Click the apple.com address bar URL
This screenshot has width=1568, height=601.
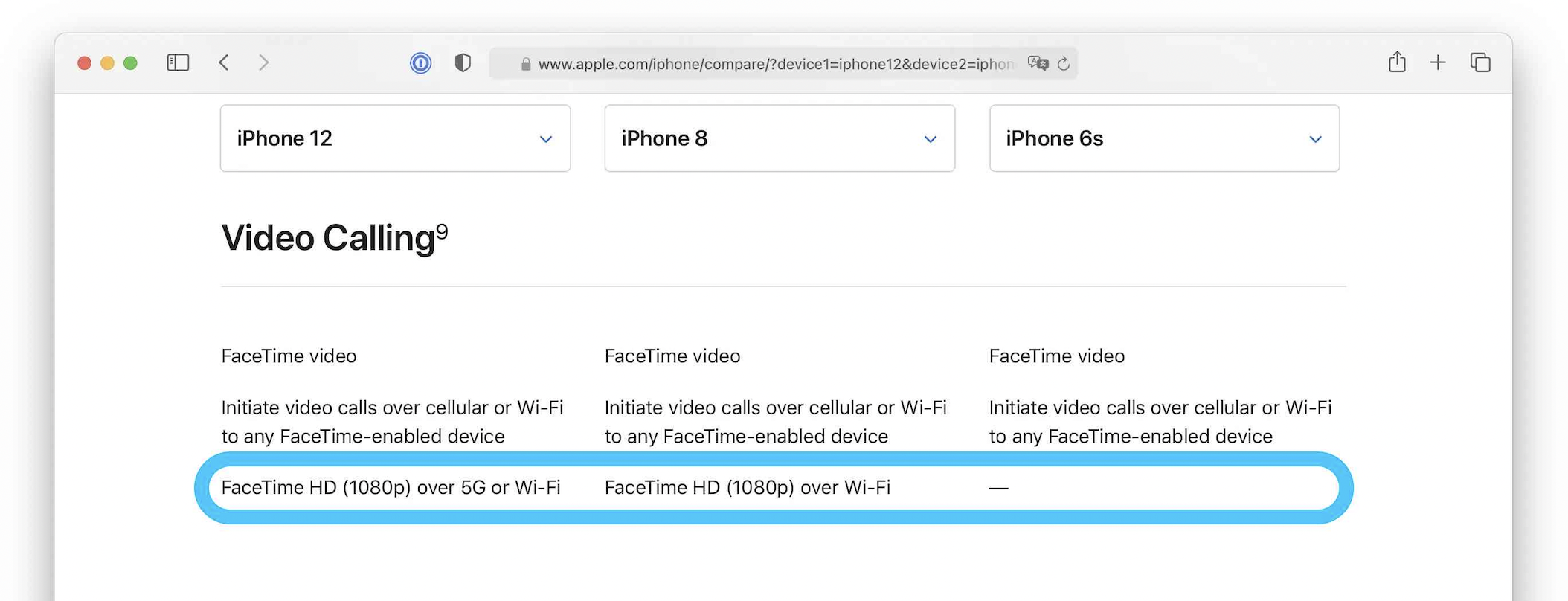pos(775,64)
